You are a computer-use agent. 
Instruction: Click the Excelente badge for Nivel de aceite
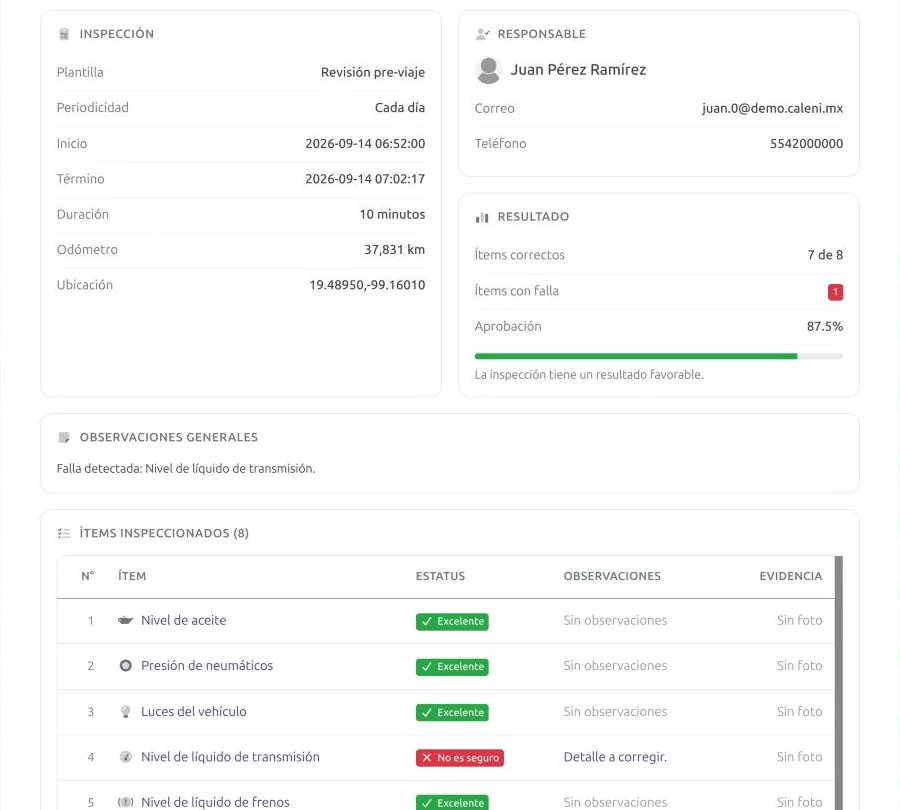click(452, 621)
